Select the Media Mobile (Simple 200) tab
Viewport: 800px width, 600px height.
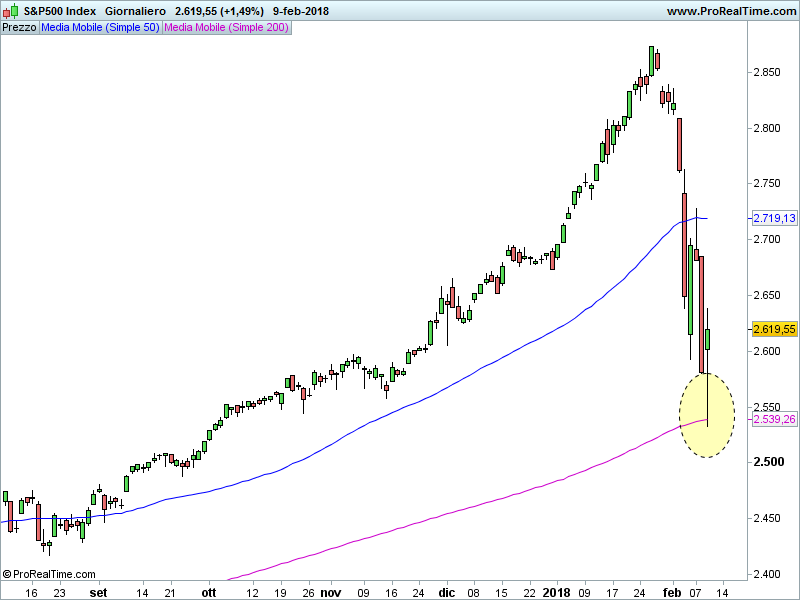coord(227,28)
